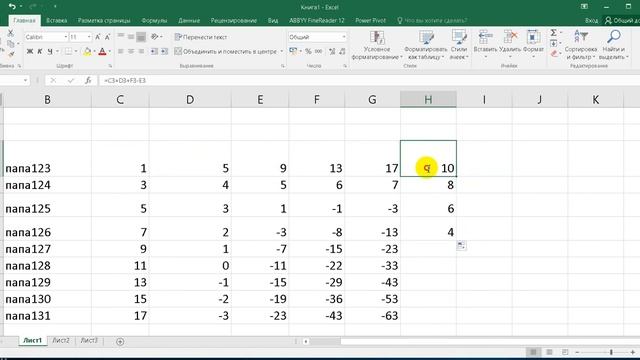Align cell text to the left
640x360 pixels.
tap(121, 51)
